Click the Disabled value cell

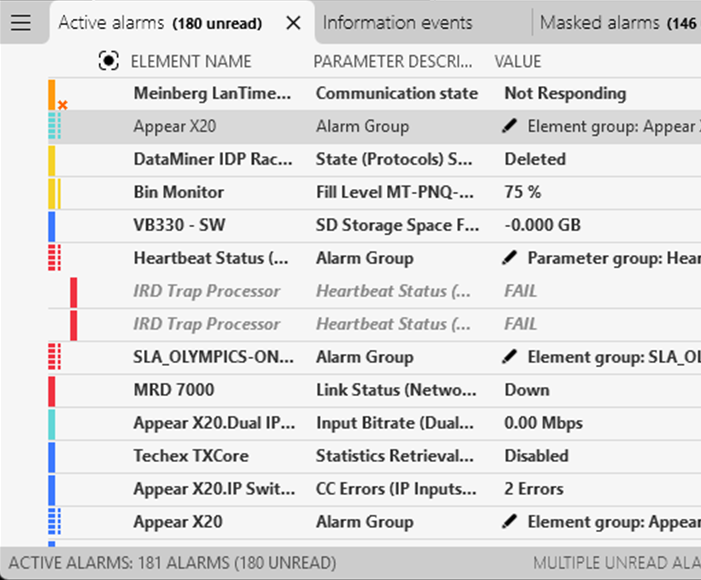click(536, 456)
